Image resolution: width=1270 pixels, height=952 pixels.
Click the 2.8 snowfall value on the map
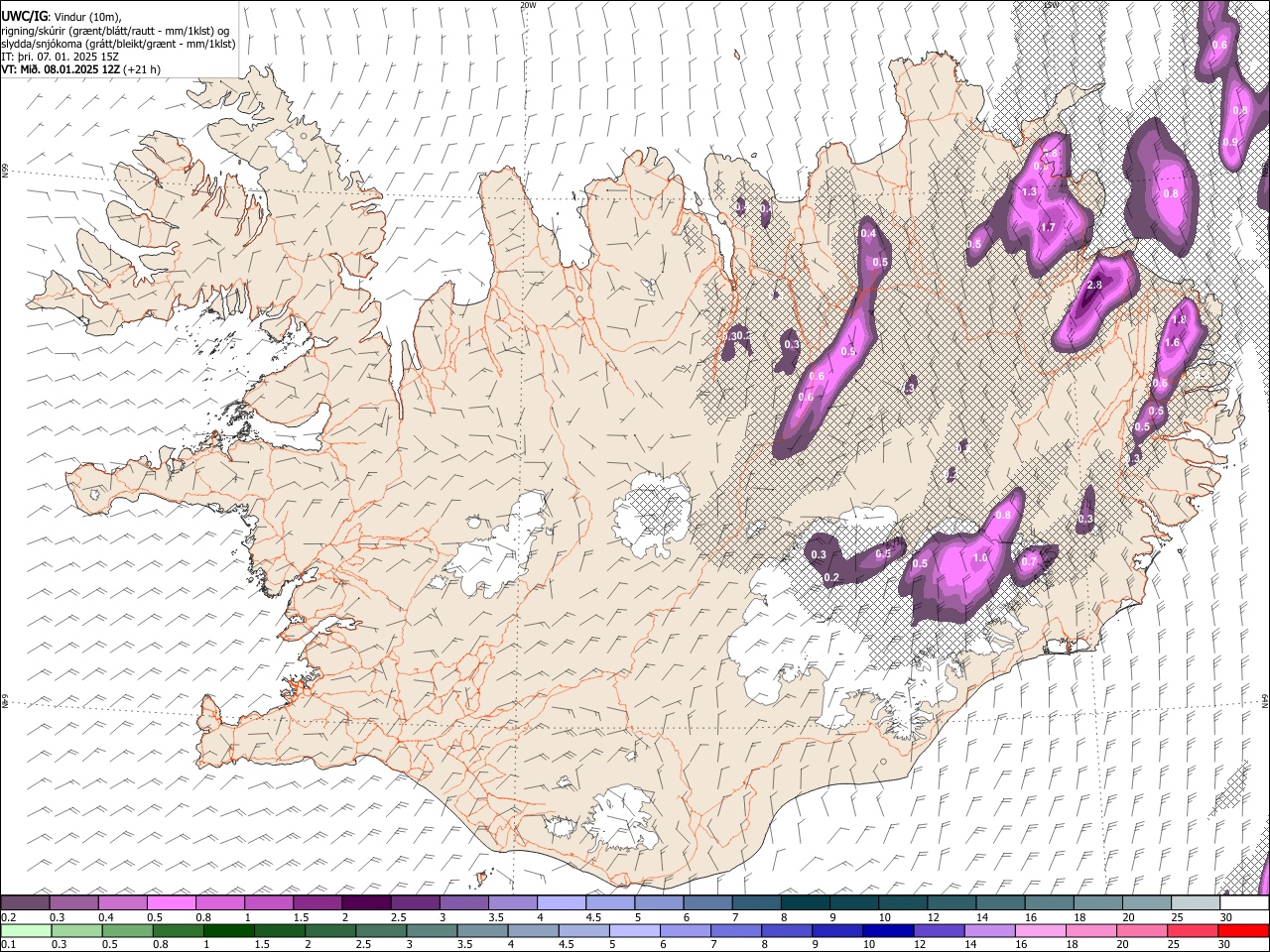(1094, 286)
